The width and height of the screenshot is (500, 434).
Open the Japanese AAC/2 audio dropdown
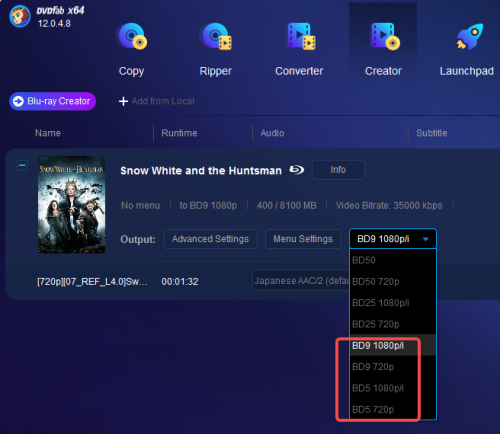pos(301,281)
